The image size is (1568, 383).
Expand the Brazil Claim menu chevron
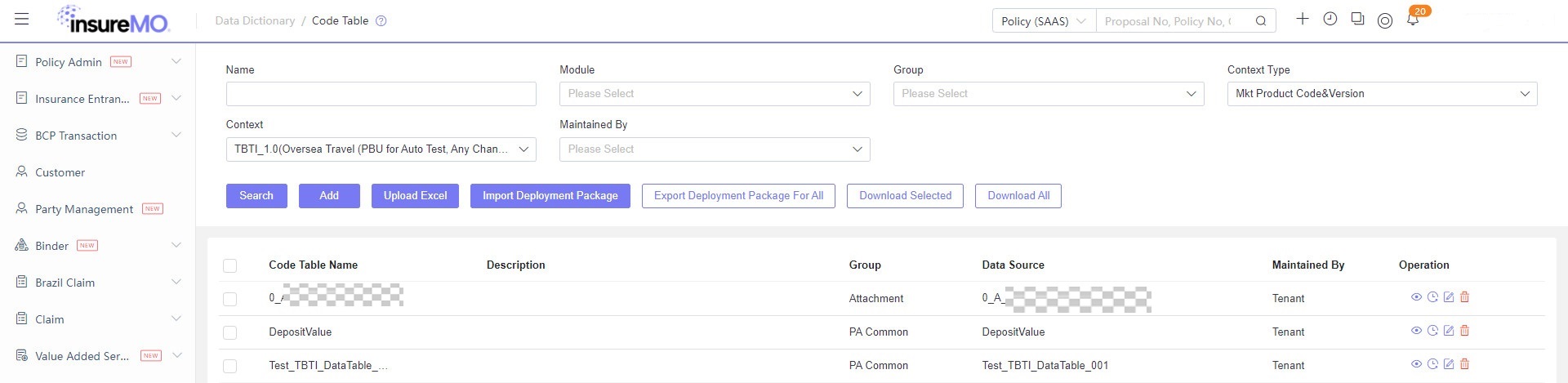(x=176, y=282)
